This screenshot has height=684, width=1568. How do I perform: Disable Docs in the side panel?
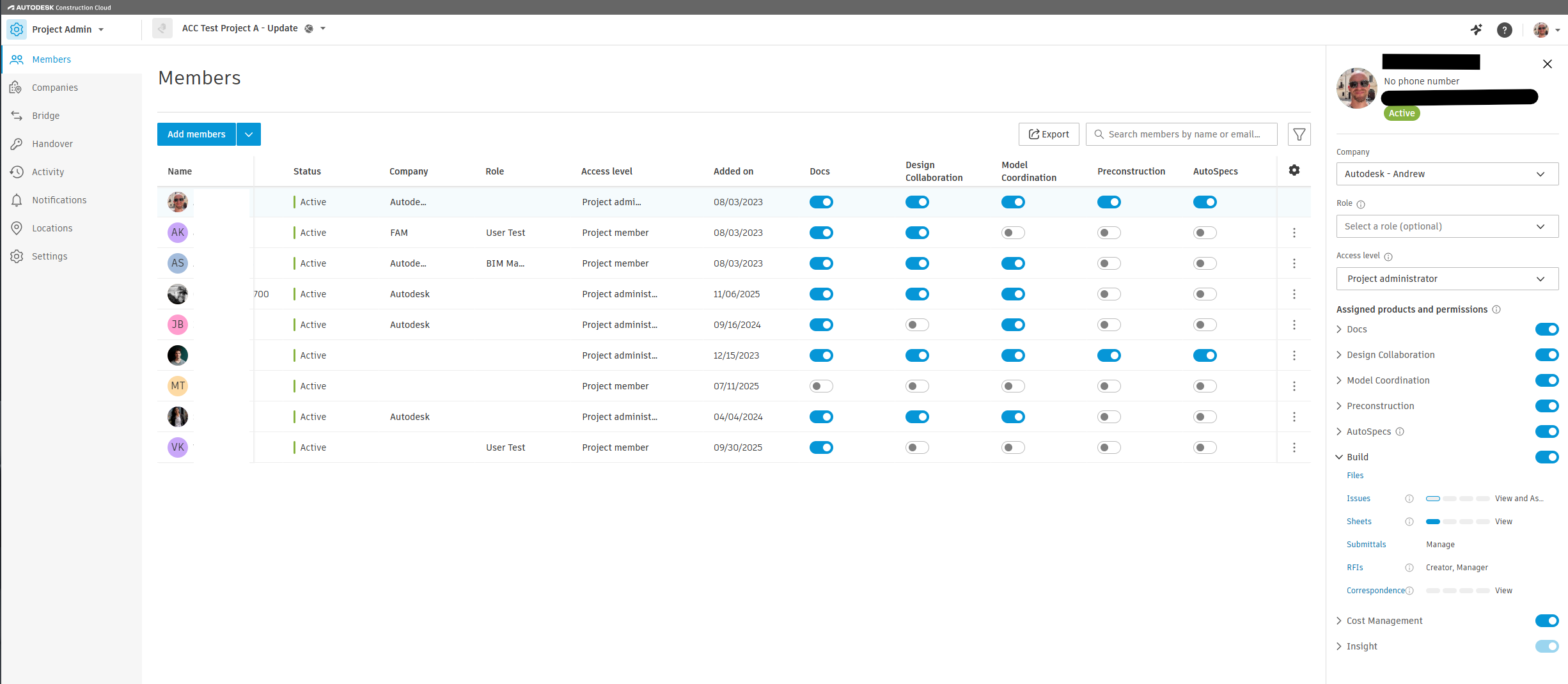click(1547, 329)
